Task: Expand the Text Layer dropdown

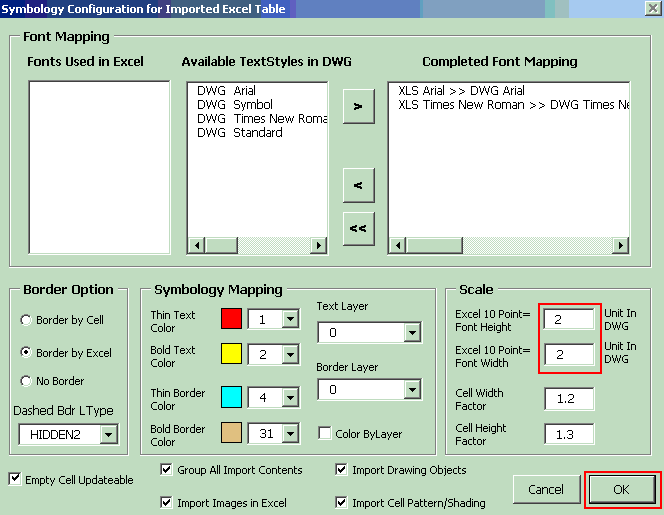Action: (x=412, y=333)
